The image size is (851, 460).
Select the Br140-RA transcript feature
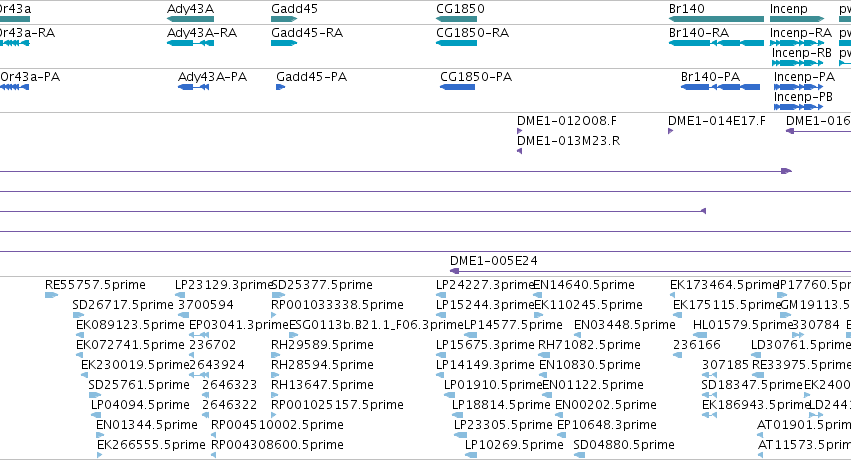pos(716,43)
